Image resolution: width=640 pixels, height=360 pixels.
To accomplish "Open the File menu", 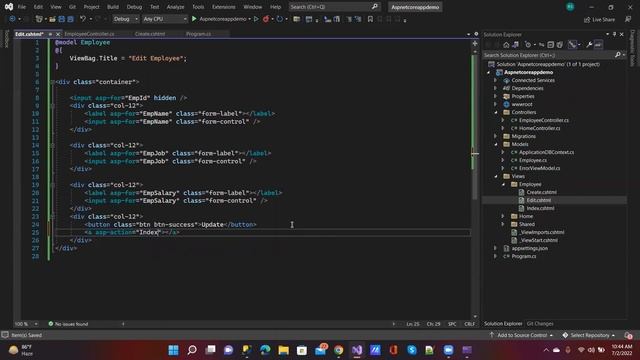I will tap(22, 7).
